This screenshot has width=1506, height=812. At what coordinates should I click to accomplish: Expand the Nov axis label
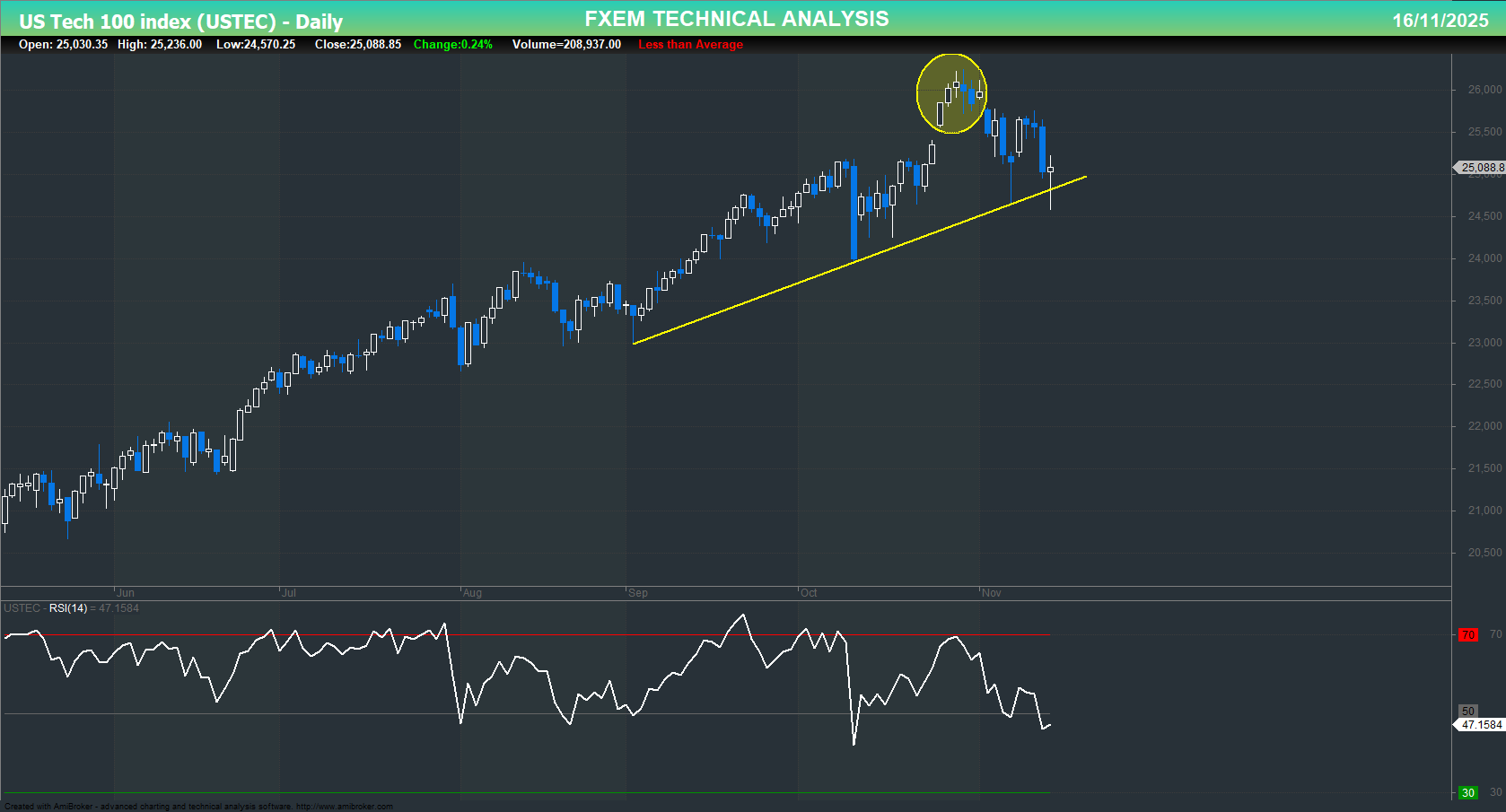pyautogui.click(x=991, y=593)
